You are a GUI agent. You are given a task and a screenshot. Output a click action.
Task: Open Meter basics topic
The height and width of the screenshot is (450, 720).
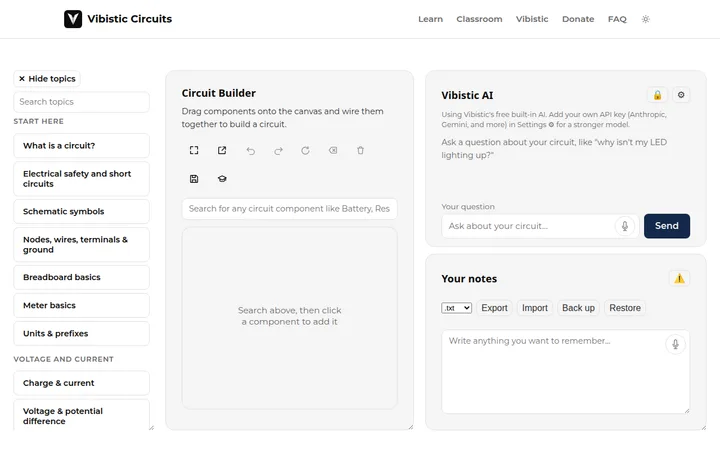coord(81,305)
